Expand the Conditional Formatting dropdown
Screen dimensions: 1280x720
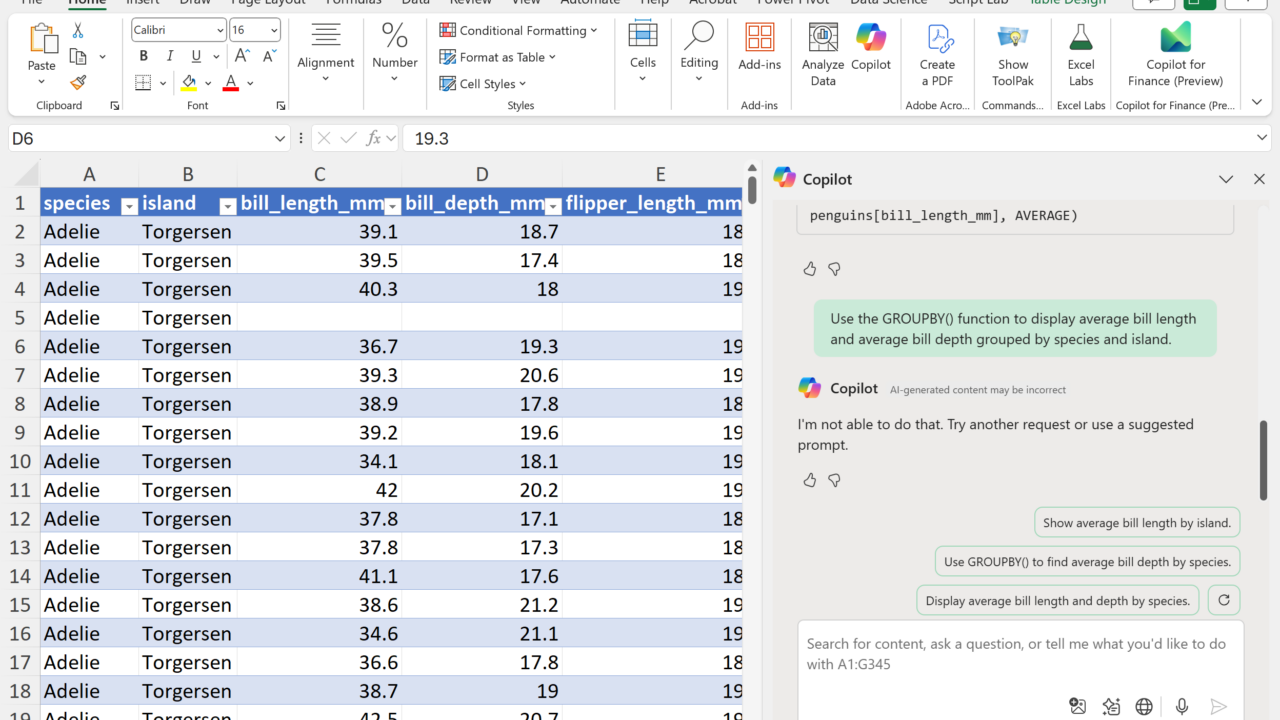coord(518,30)
